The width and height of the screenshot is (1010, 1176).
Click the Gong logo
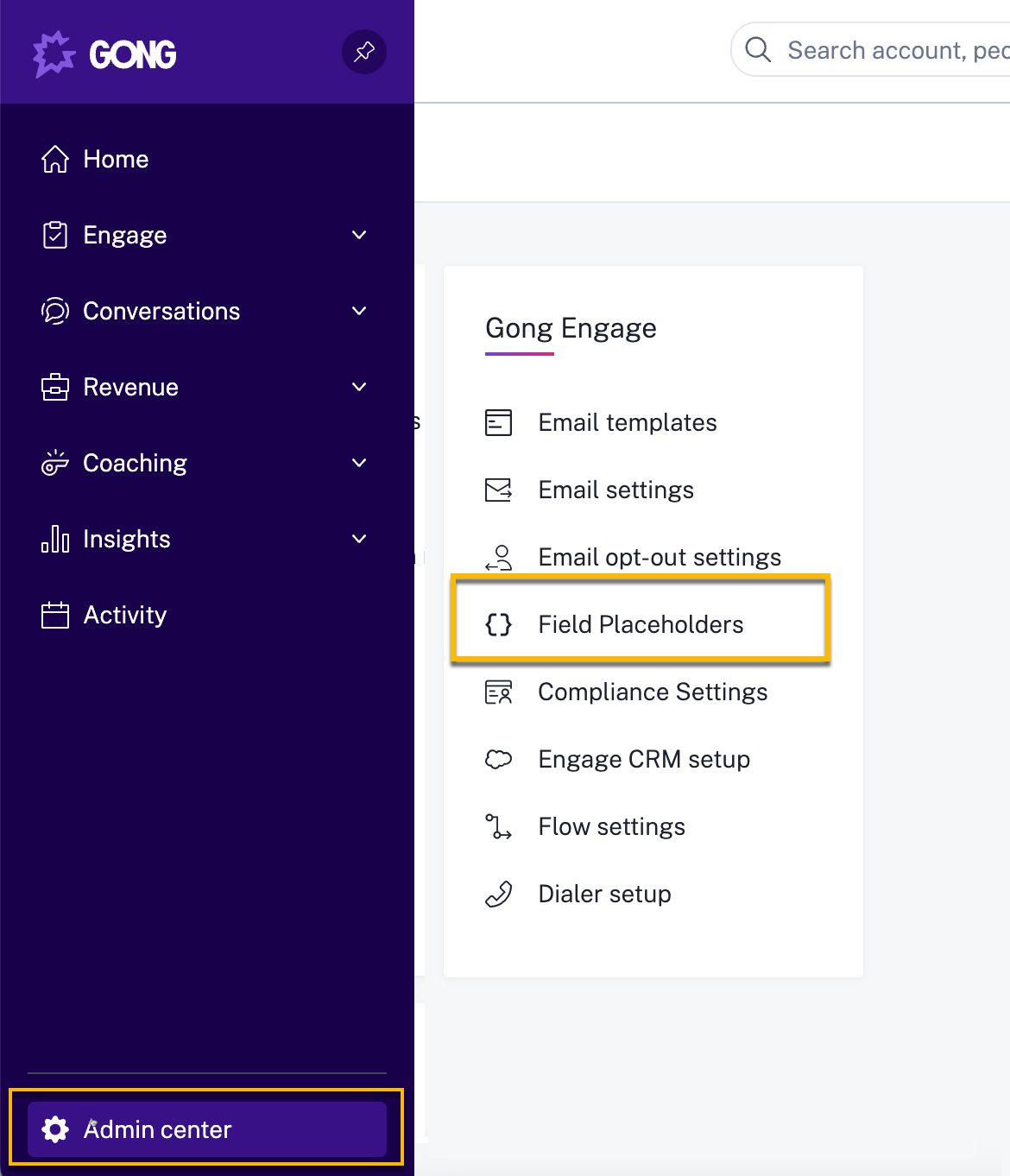coord(104,54)
